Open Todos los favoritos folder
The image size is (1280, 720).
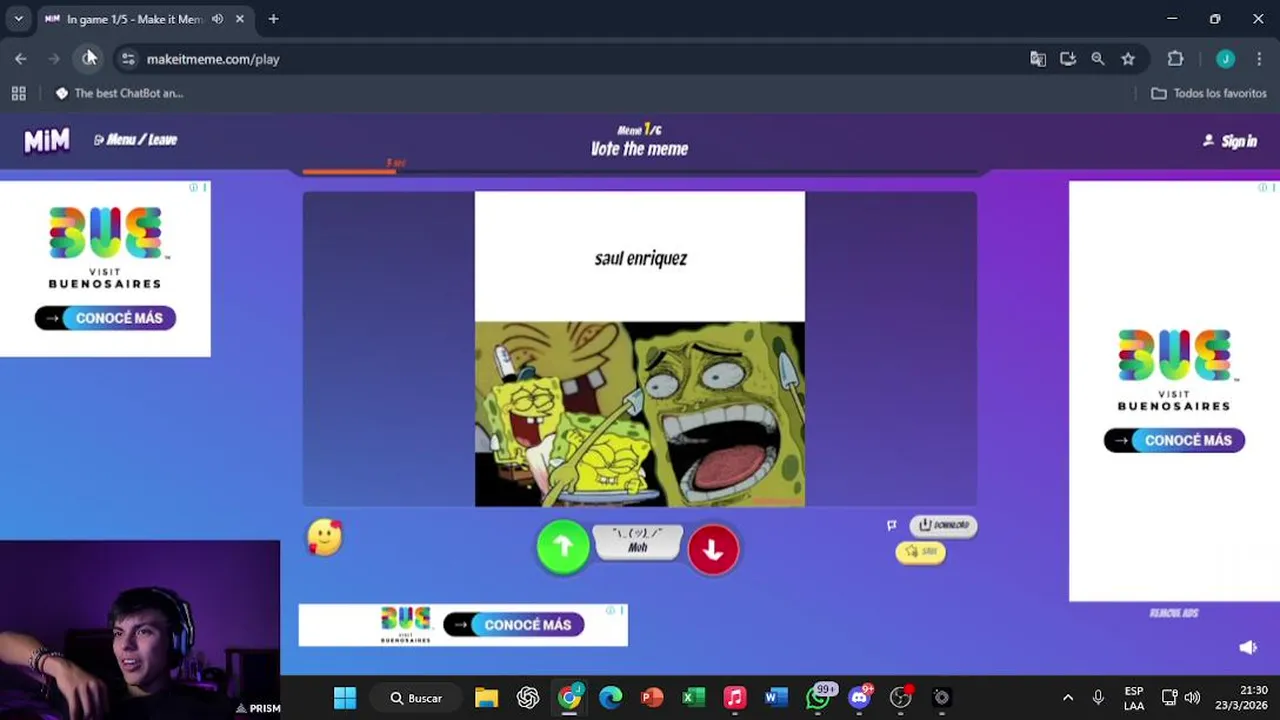point(1208,93)
